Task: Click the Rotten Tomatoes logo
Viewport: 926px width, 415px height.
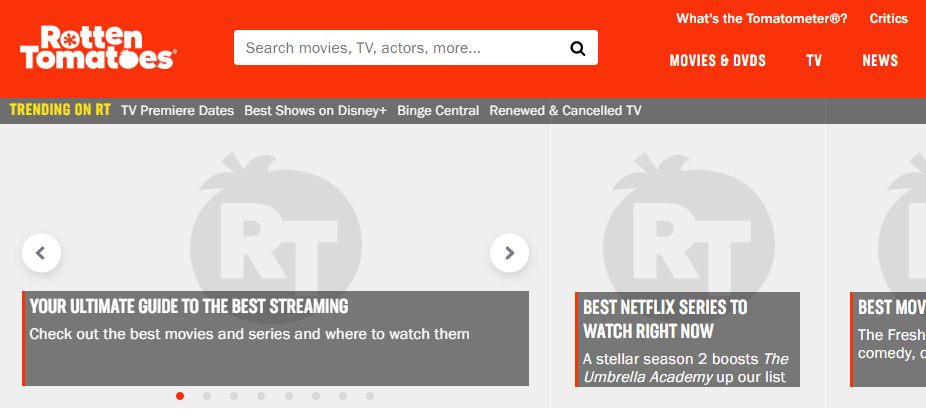Action: 97,47
